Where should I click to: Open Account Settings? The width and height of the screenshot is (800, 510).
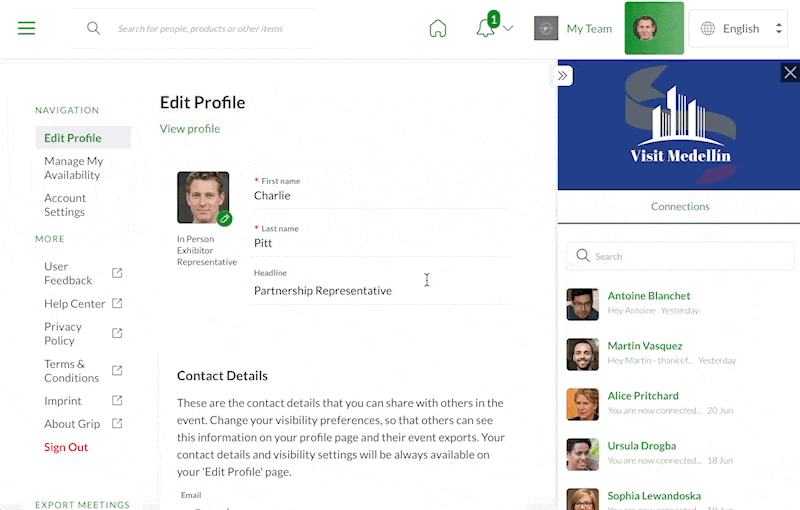coord(65,205)
